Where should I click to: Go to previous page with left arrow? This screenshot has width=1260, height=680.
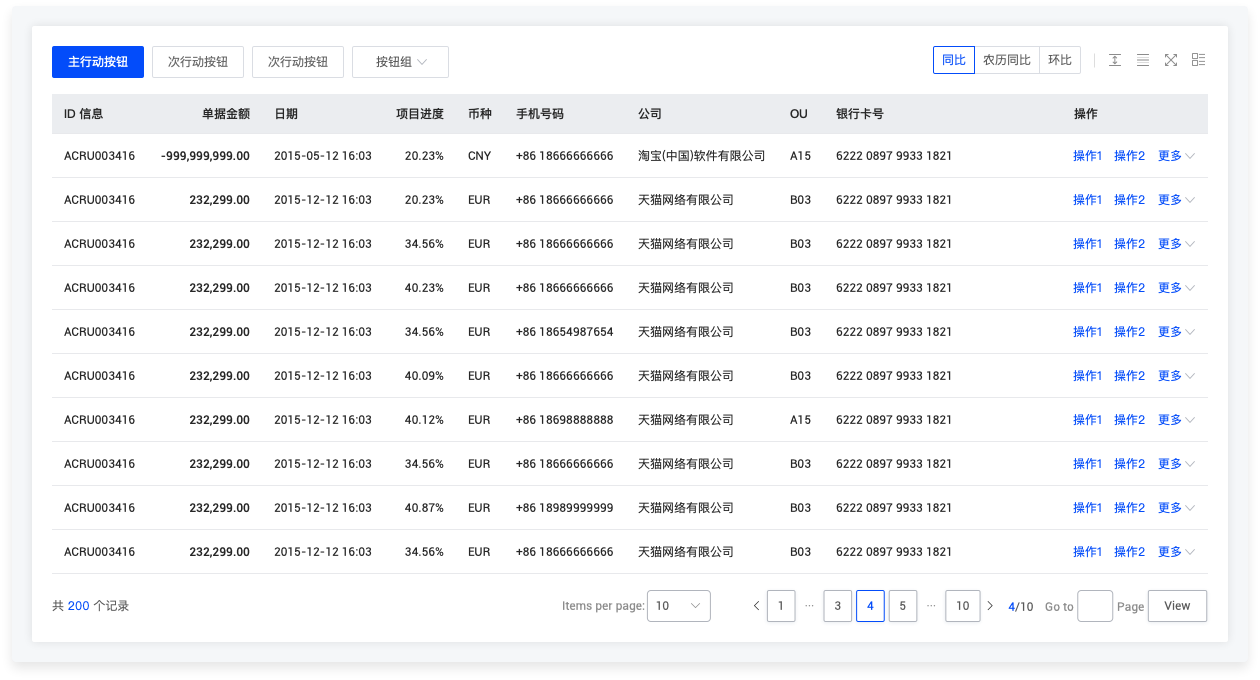(x=756, y=606)
